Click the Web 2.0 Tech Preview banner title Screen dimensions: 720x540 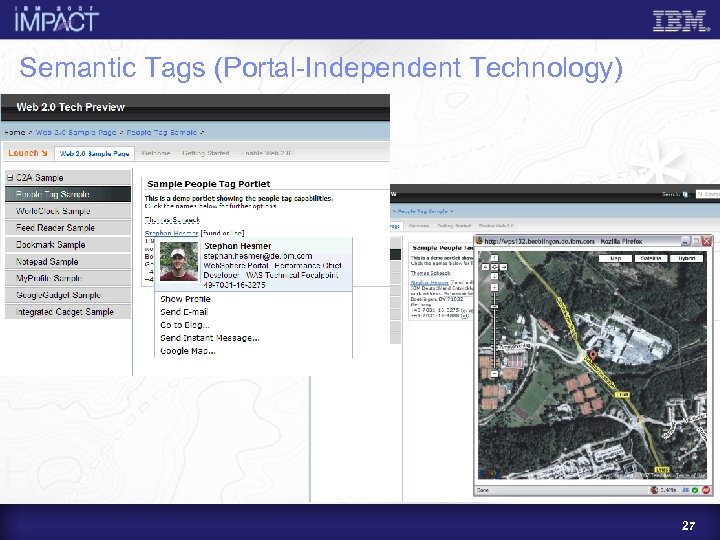pyautogui.click(x=71, y=107)
